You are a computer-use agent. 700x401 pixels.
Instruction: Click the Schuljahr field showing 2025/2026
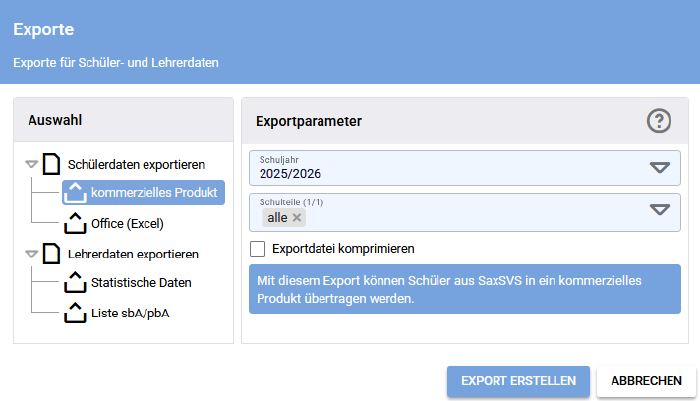(x=440, y=168)
